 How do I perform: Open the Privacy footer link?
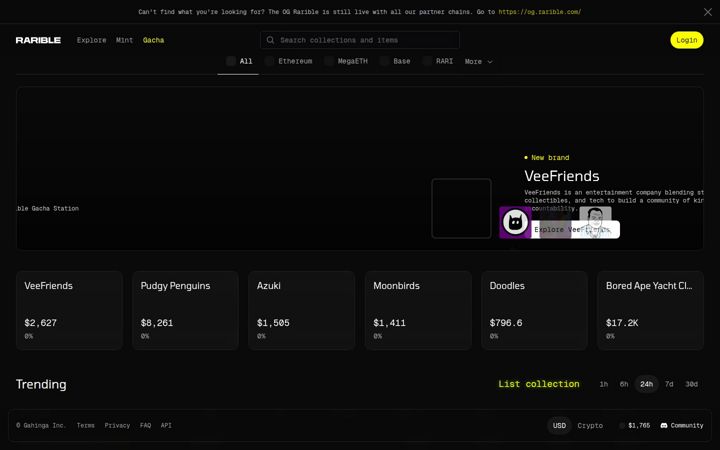(117, 426)
